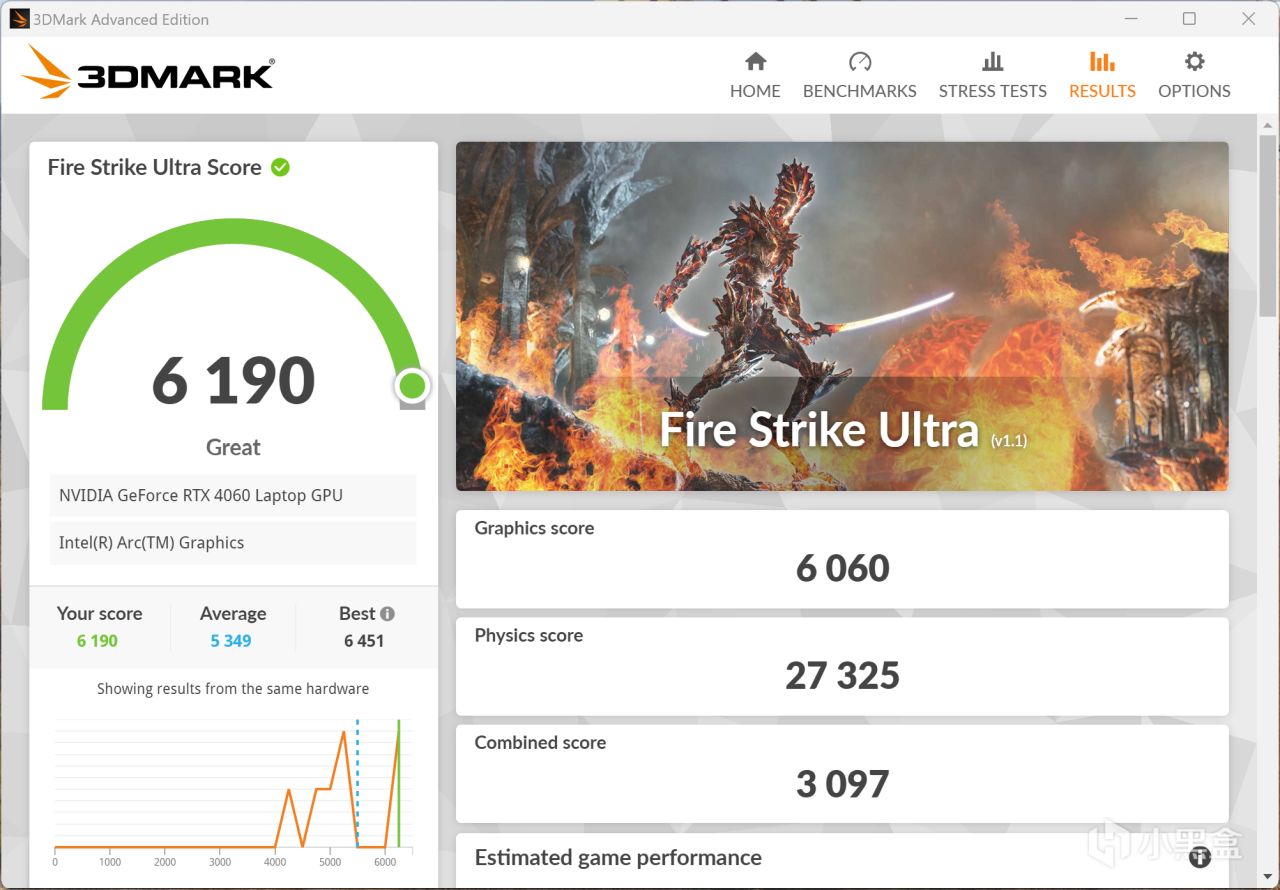The width and height of the screenshot is (1280, 890).
Task: Click the Fire Strike Ultra banner image
Action: tap(842, 316)
